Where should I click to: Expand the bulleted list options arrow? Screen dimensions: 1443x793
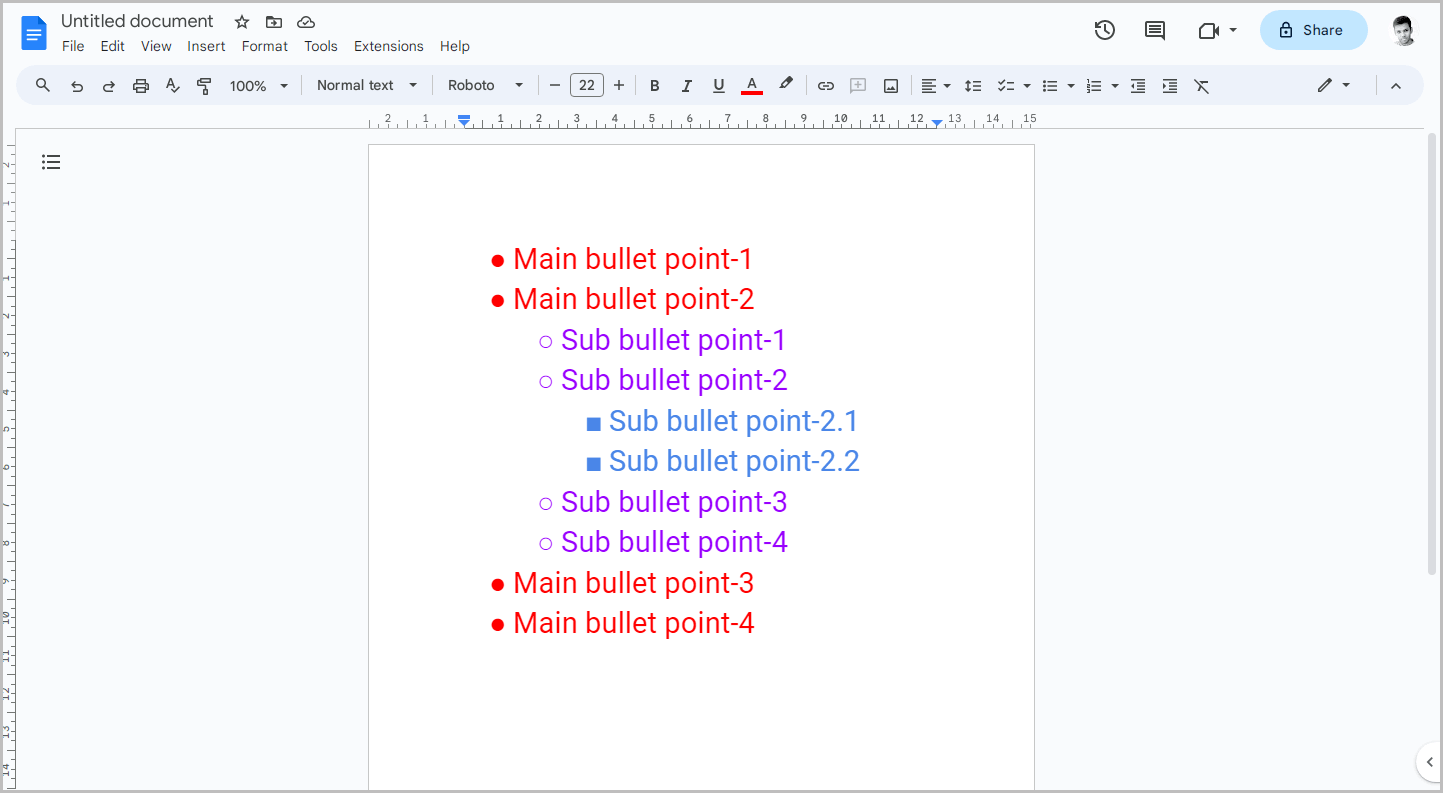tap(1071, 86)
